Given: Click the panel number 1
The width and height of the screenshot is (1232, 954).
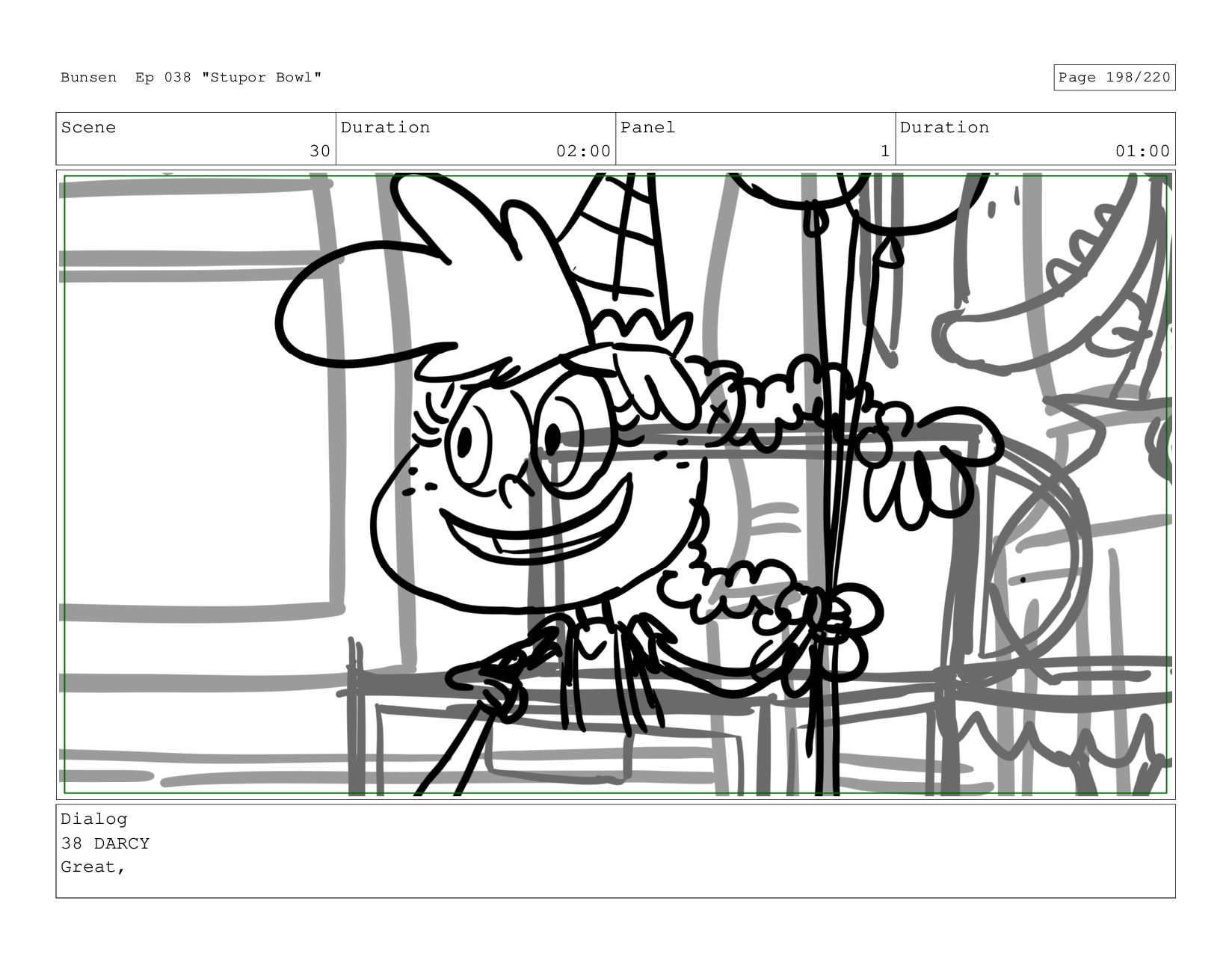Looking at the screenshot, I should click(x=885, y=152).
